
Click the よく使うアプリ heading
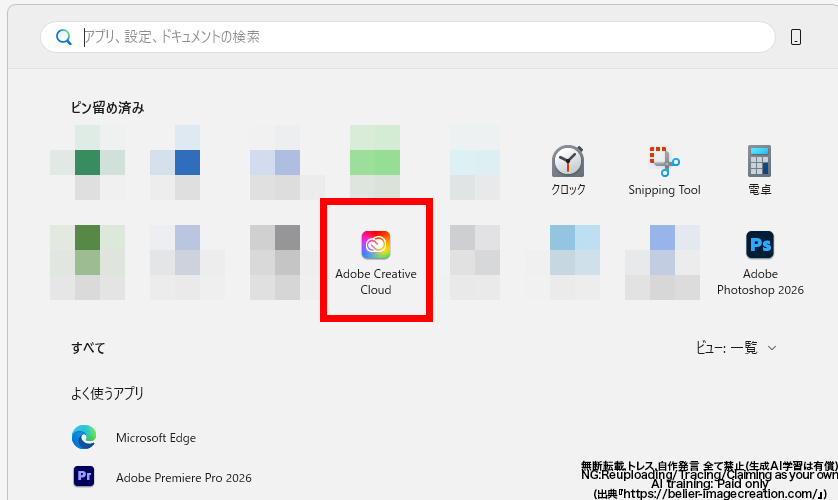click(x=107, y=394)
